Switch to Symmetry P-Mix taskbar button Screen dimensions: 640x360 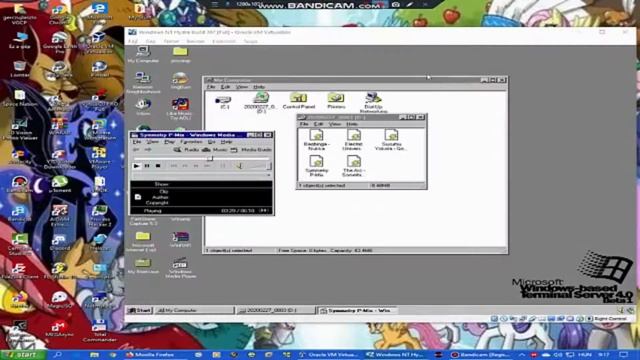358,310
